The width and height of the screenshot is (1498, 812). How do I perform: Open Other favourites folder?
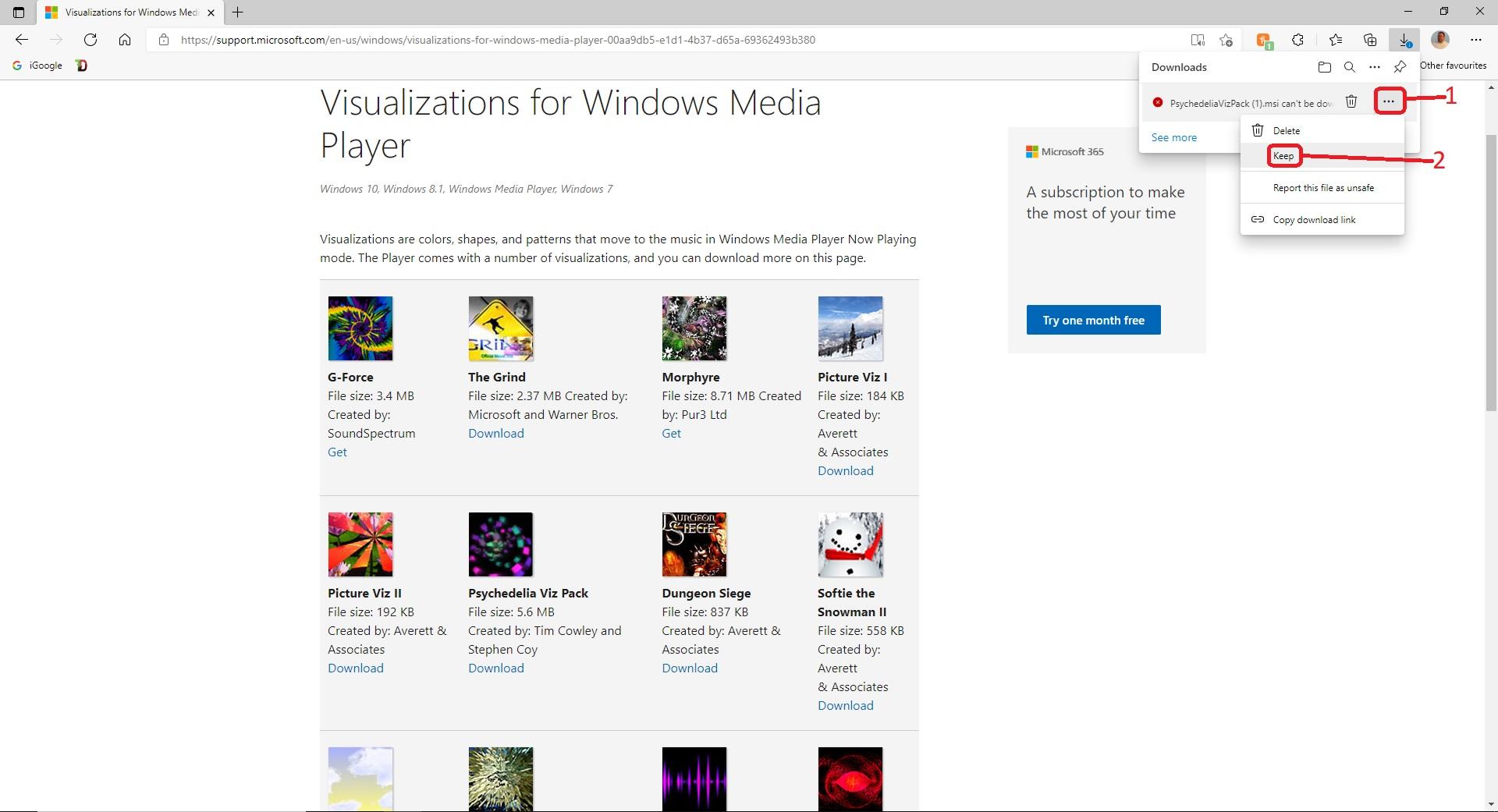pyautogui.click(x=1453, y=66)
